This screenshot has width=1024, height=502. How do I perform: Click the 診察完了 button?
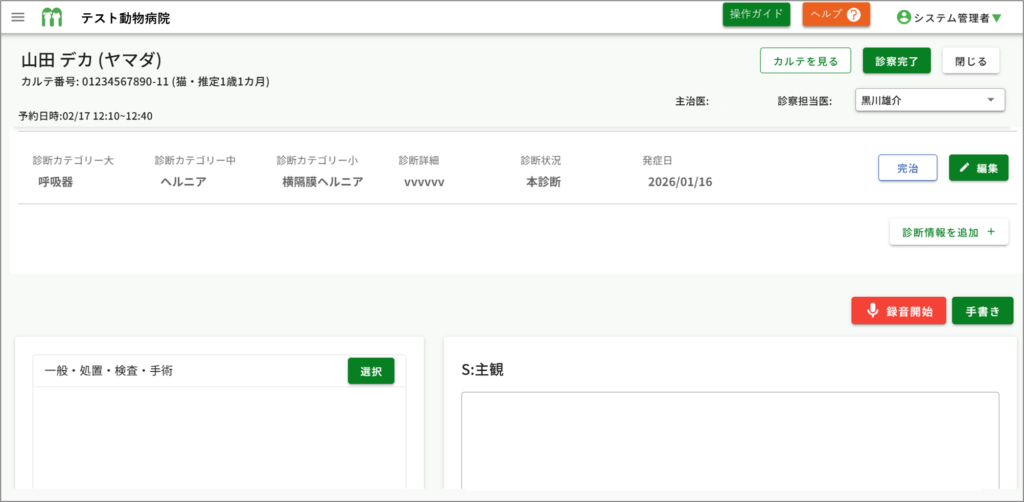[897, 61]
